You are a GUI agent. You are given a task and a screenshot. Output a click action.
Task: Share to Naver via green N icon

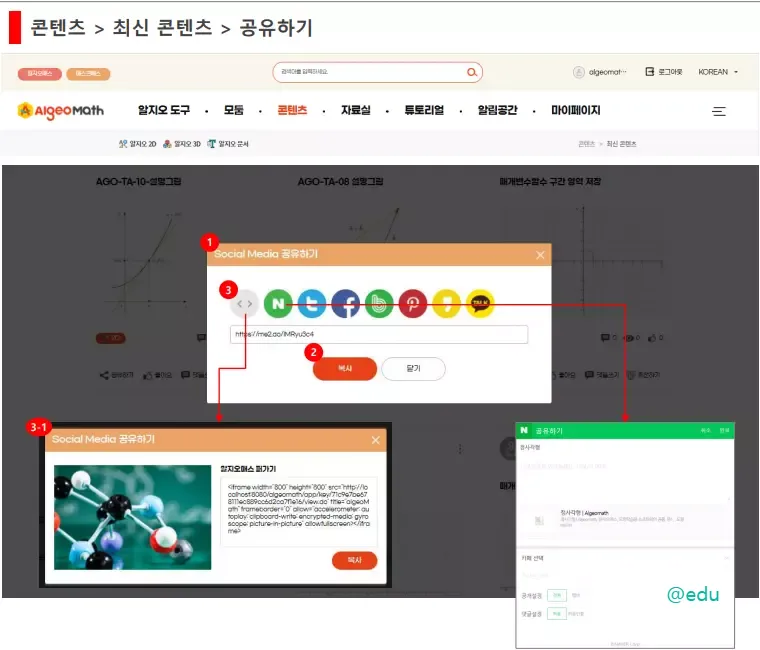tap(278, 304)
